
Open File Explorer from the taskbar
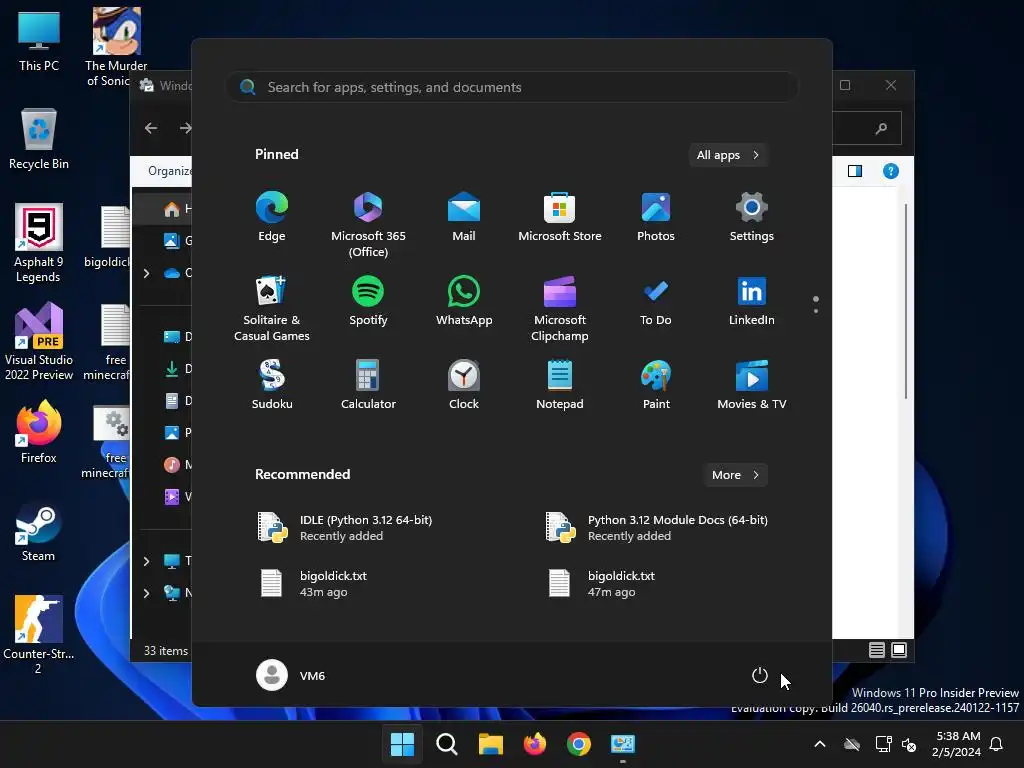[x=490, y=744]
